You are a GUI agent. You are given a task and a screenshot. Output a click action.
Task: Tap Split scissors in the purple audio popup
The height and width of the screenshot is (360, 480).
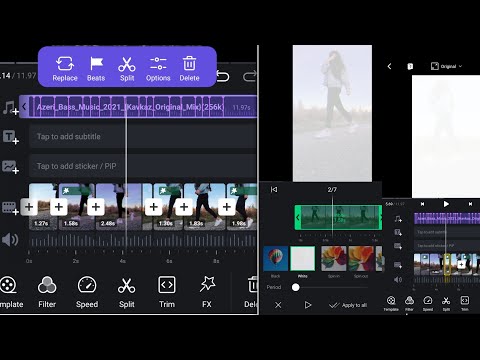pos(127,69)
